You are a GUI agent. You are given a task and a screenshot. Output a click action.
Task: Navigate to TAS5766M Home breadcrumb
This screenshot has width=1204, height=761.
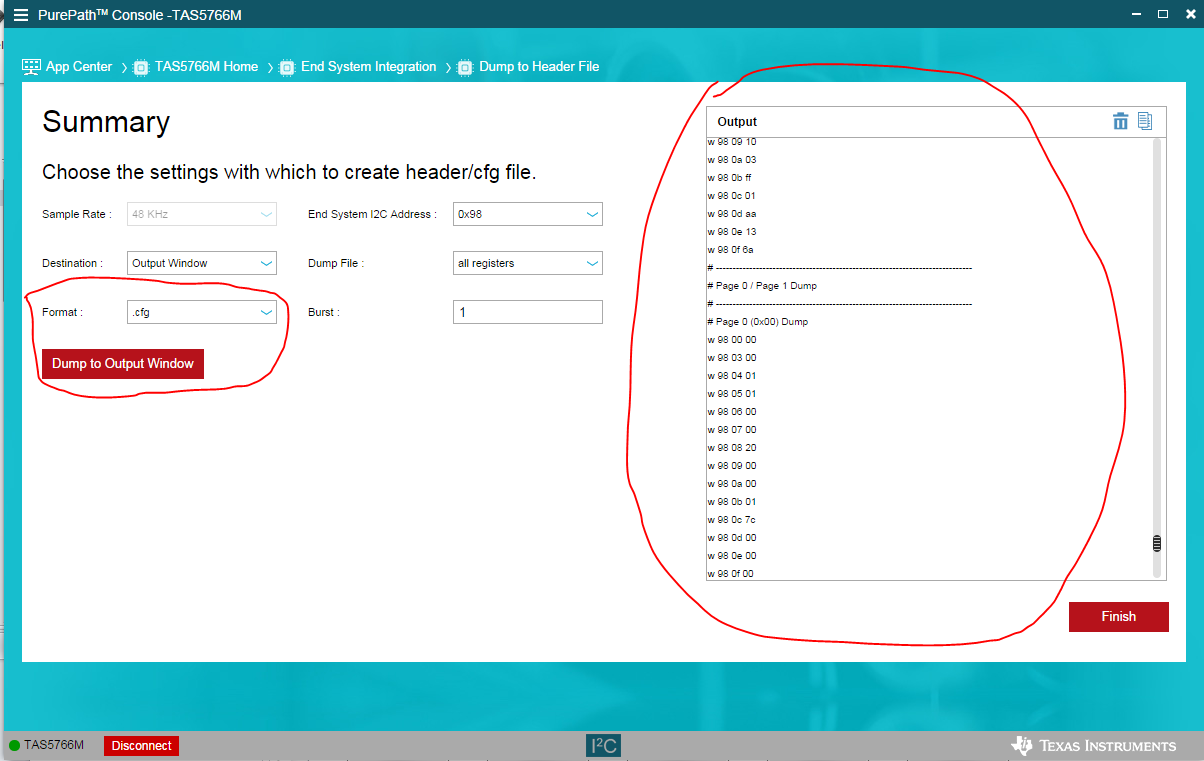(206, 67)
